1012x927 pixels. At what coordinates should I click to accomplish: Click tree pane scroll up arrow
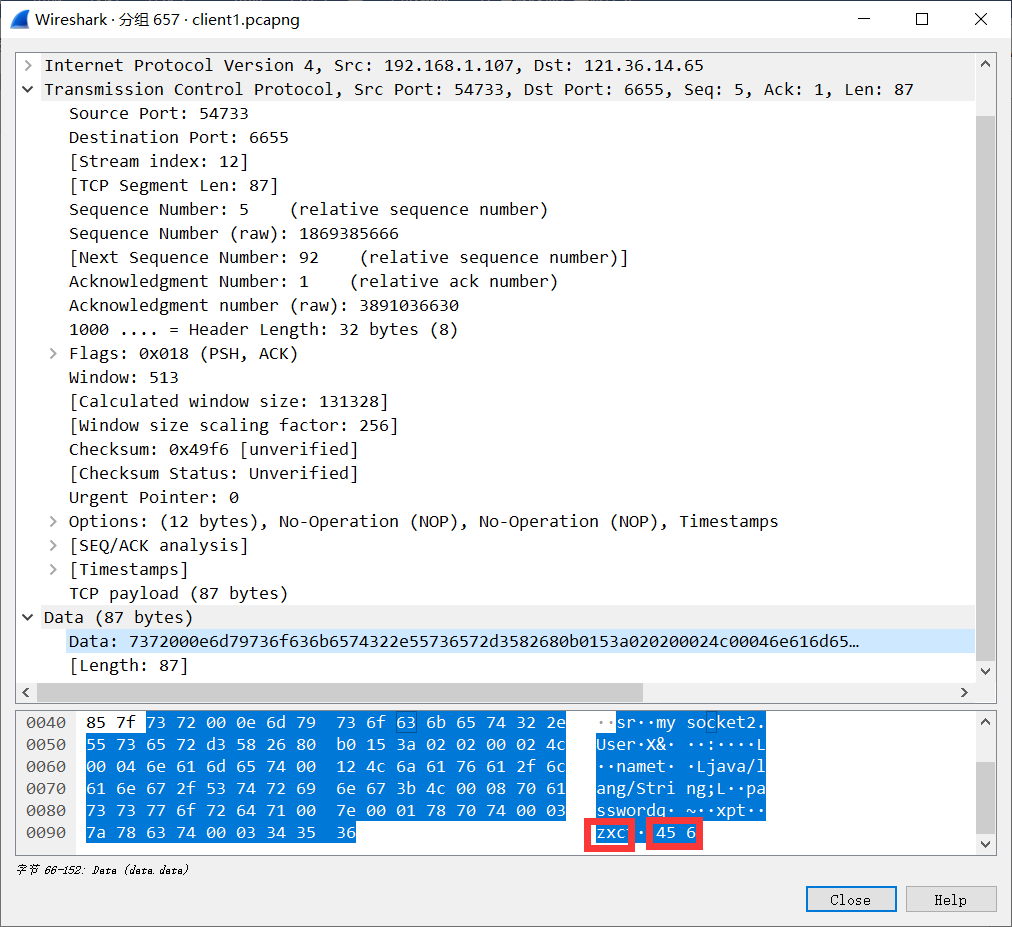click(x=985, y=64)
